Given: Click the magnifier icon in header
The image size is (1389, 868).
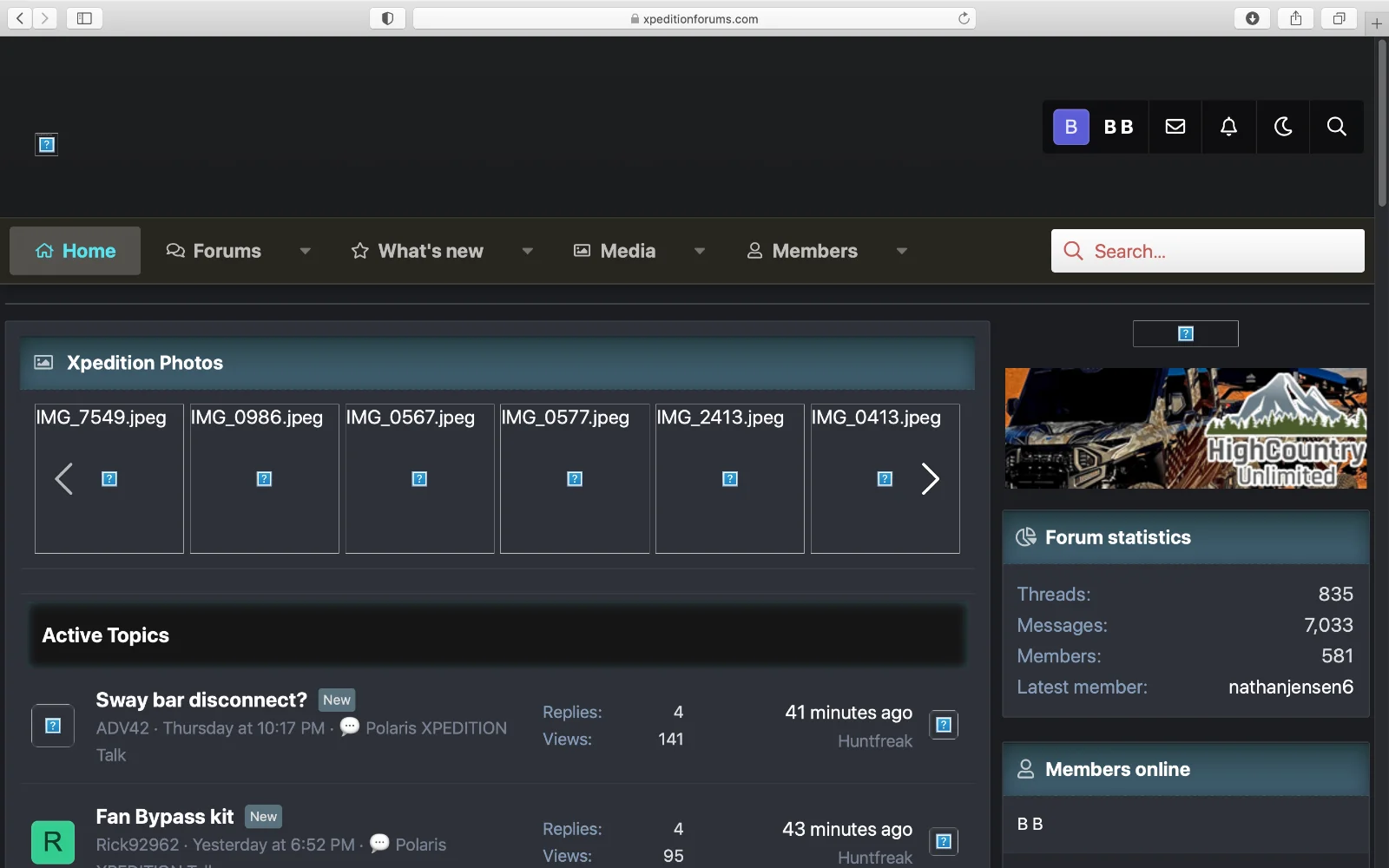Looking at the screenshot, I should pos(1336,127).
